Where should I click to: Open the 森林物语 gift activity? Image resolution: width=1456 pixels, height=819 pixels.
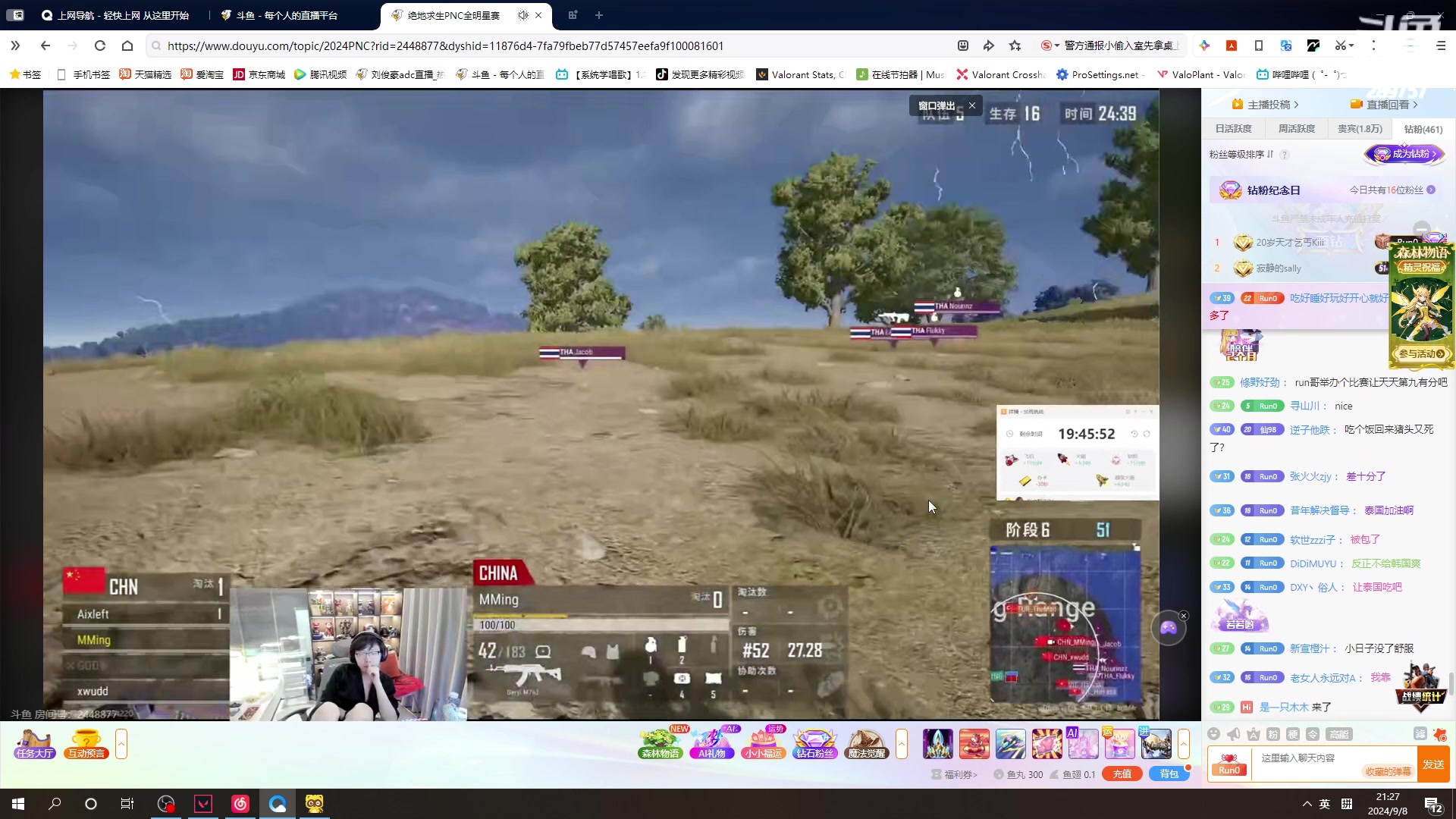pyautogui.click(x=661, y=744)
